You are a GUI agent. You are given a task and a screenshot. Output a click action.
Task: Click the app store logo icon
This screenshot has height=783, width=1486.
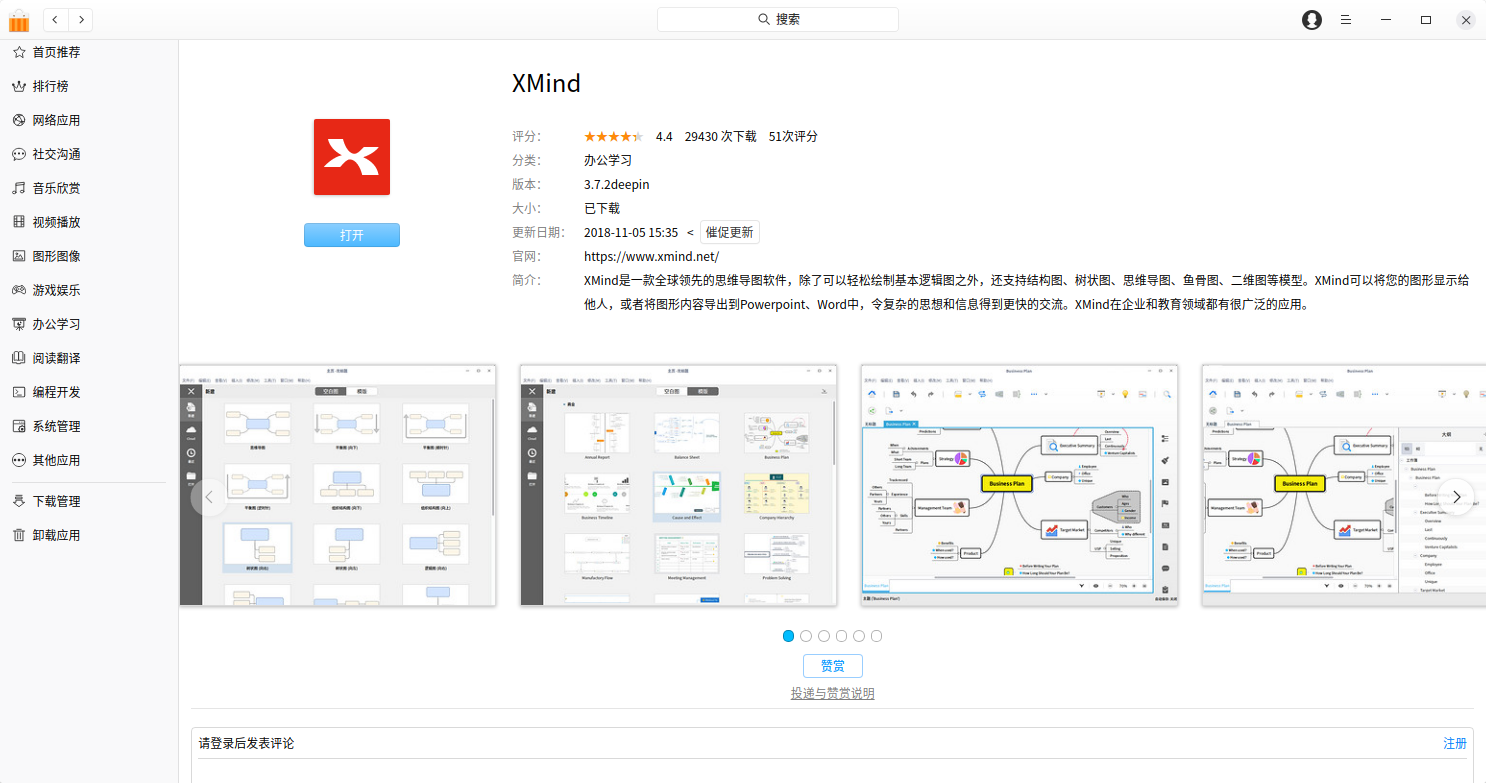[19, 19]
